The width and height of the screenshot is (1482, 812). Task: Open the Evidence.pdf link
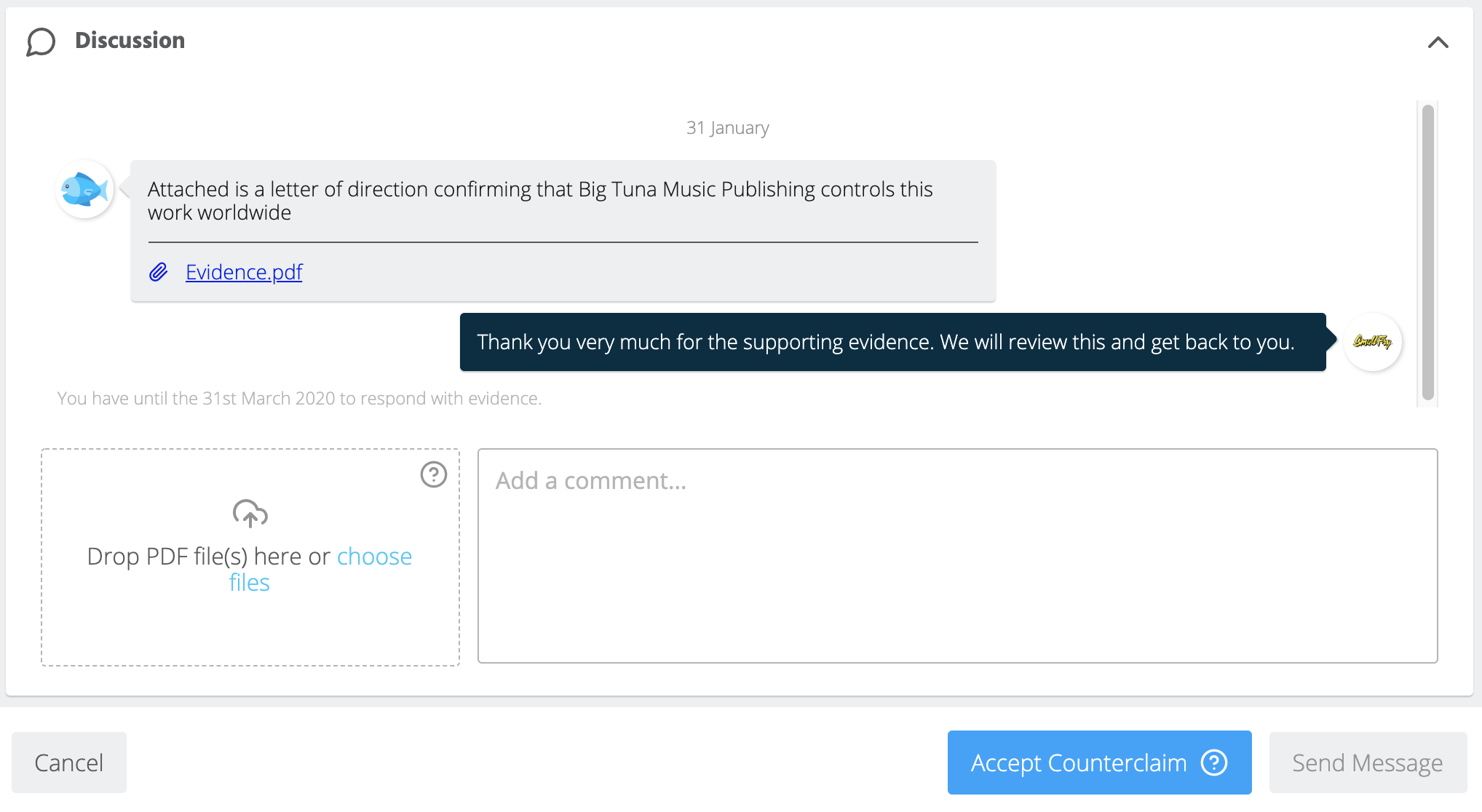pos(244,272)
